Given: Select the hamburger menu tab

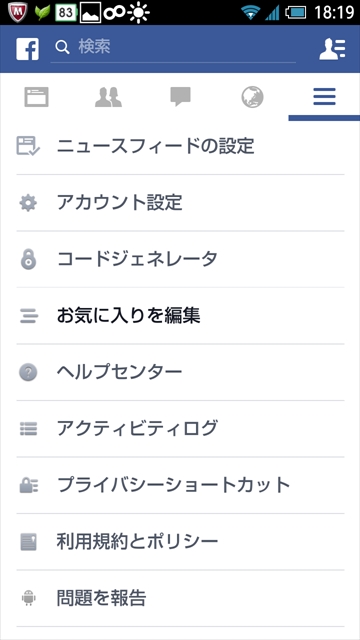Looking at the screenshot, I should 324,97.
